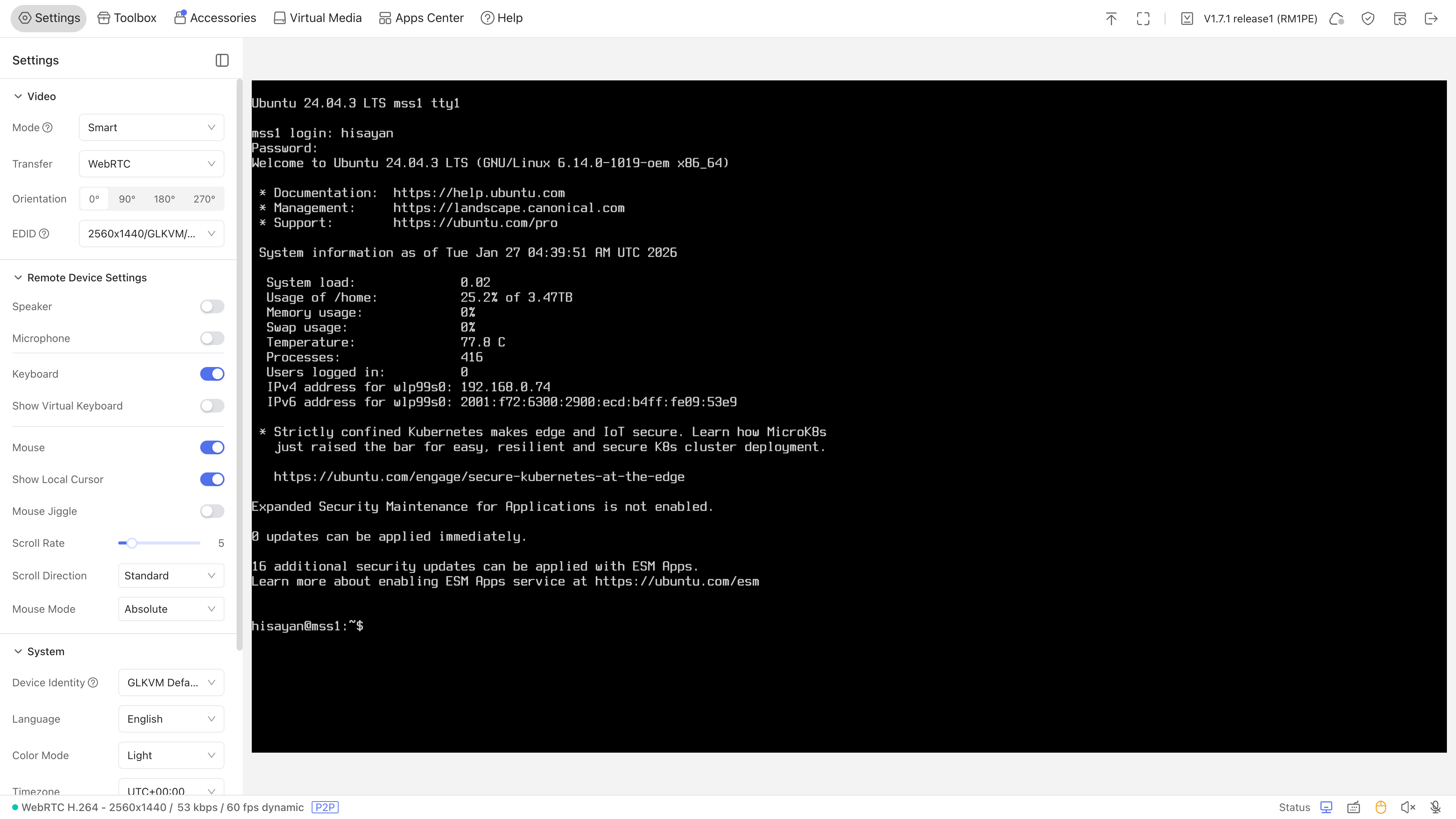Open the Mode dropdown set to Smart
This screenshot has height=819, width=1456.
[x=151, y=128]
